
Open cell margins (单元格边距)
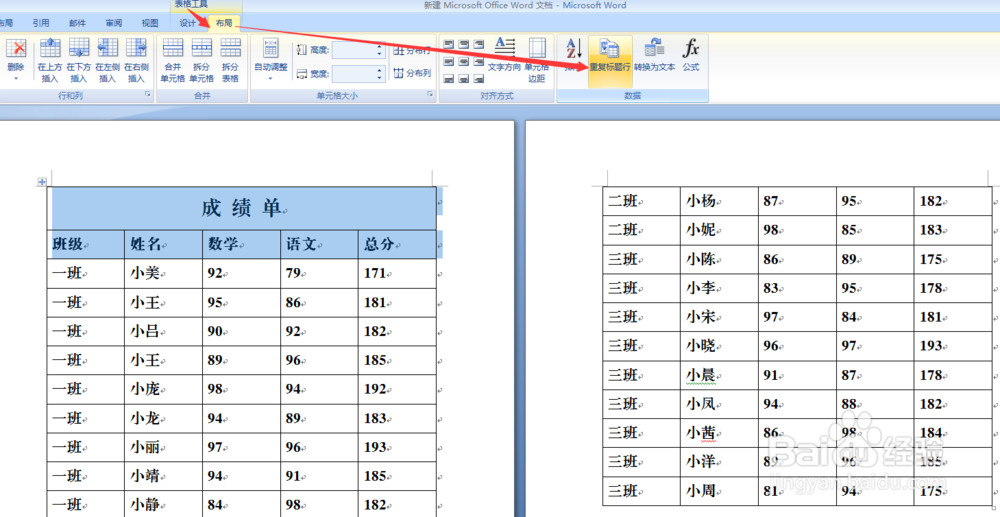[537, 61]
